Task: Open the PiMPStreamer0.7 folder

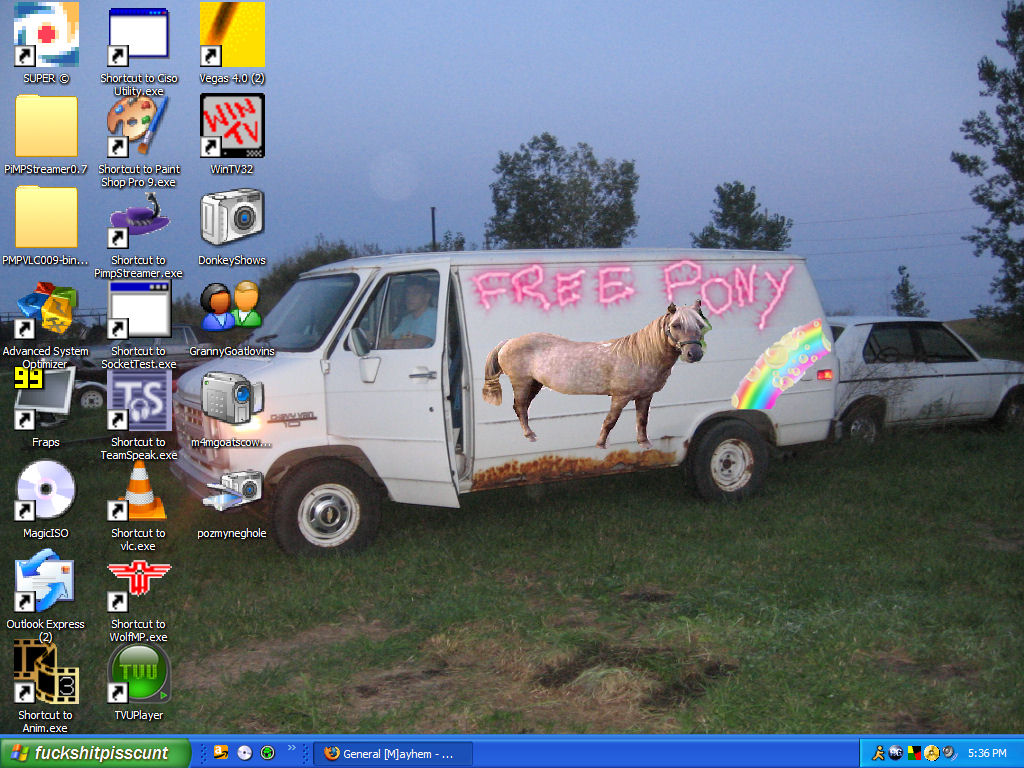Action: tap(46, 125)
